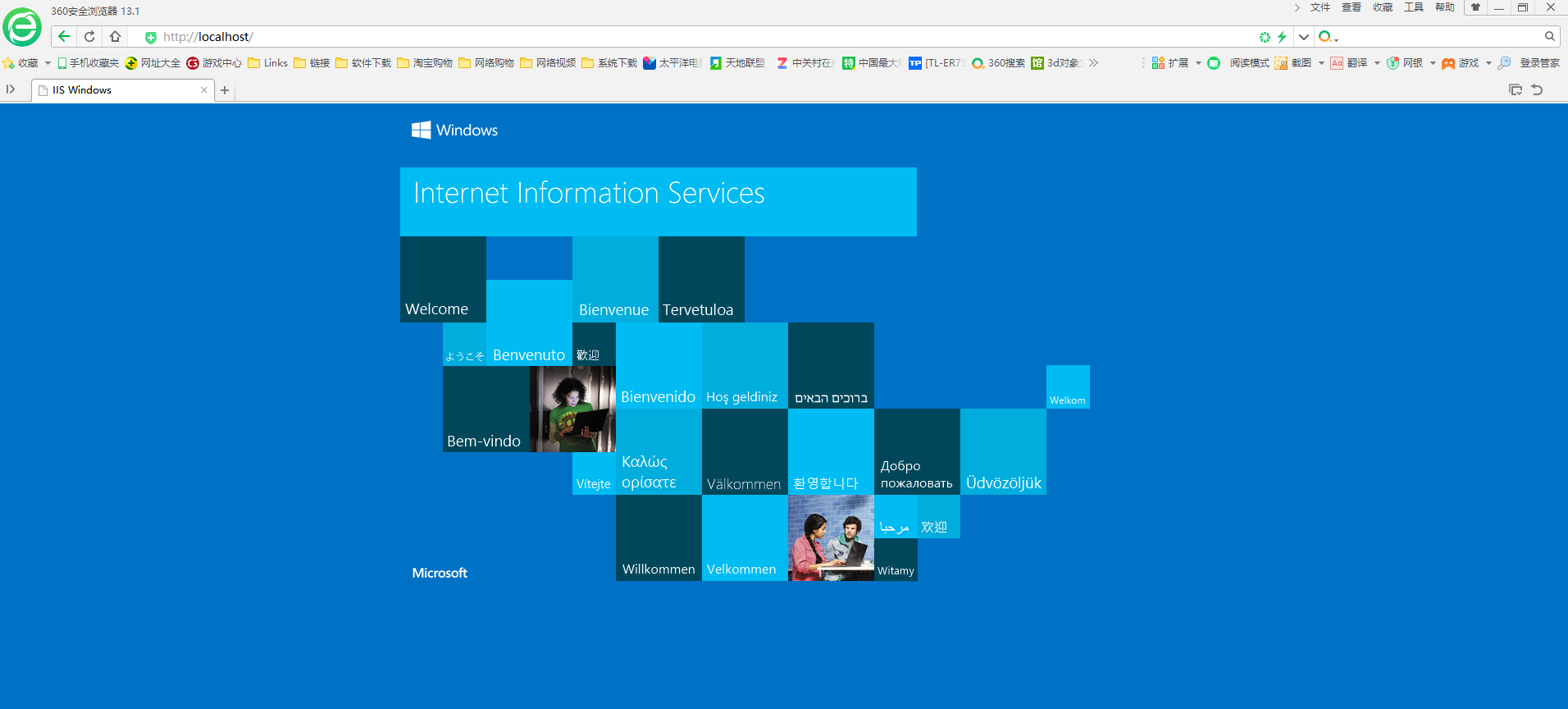Expand the 网银 dropdown arrow

pyautogui.click(x=1433, y=63)
